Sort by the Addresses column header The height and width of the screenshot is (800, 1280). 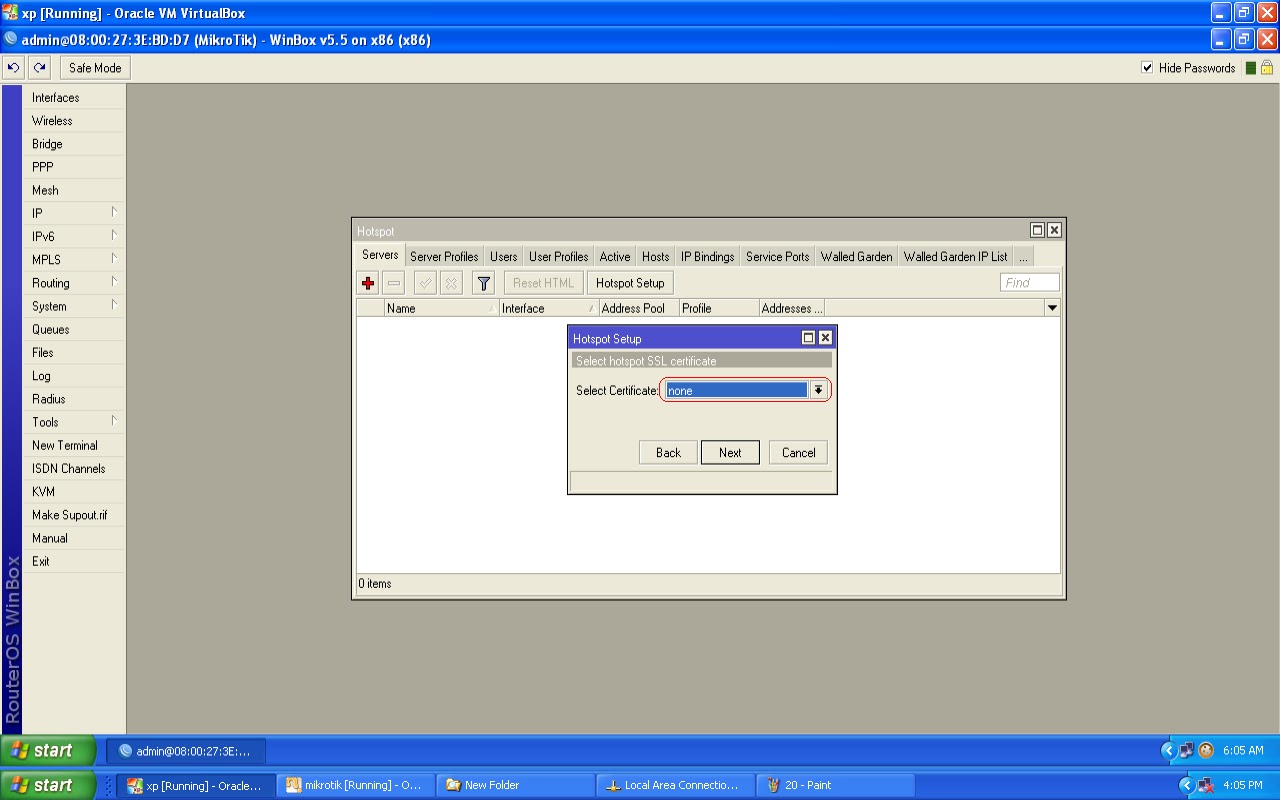[x=792, y=308]
